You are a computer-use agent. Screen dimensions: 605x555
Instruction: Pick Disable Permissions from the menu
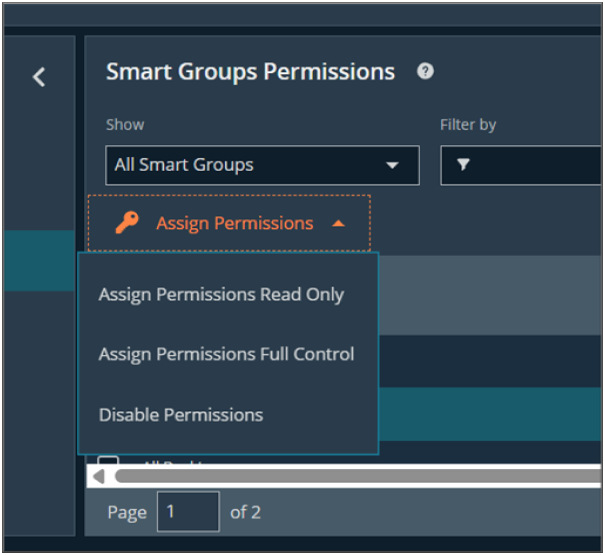(x=181, y=414)
